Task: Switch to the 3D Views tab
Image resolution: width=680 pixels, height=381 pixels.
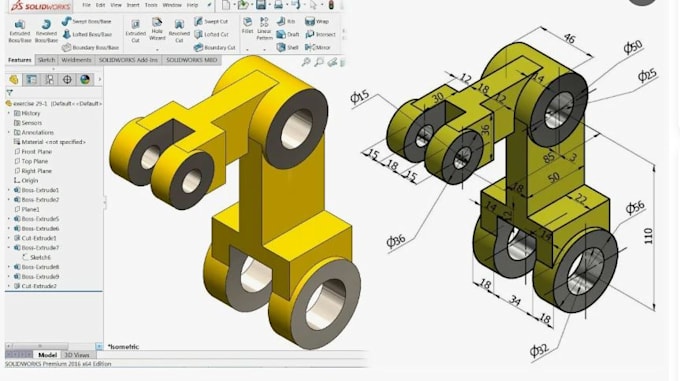Action: point(77,355)
